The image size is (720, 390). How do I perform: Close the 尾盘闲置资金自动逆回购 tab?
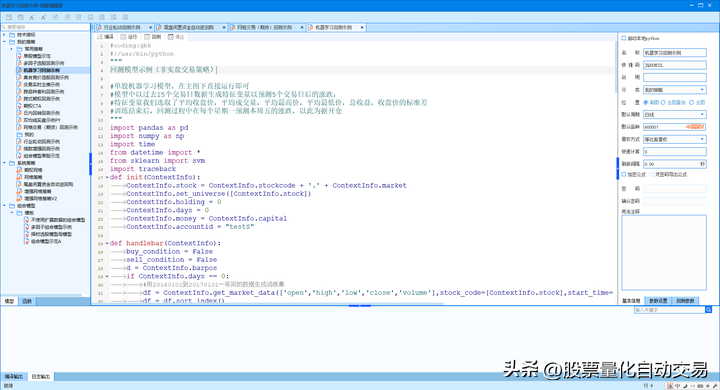(x=224, y=28)
